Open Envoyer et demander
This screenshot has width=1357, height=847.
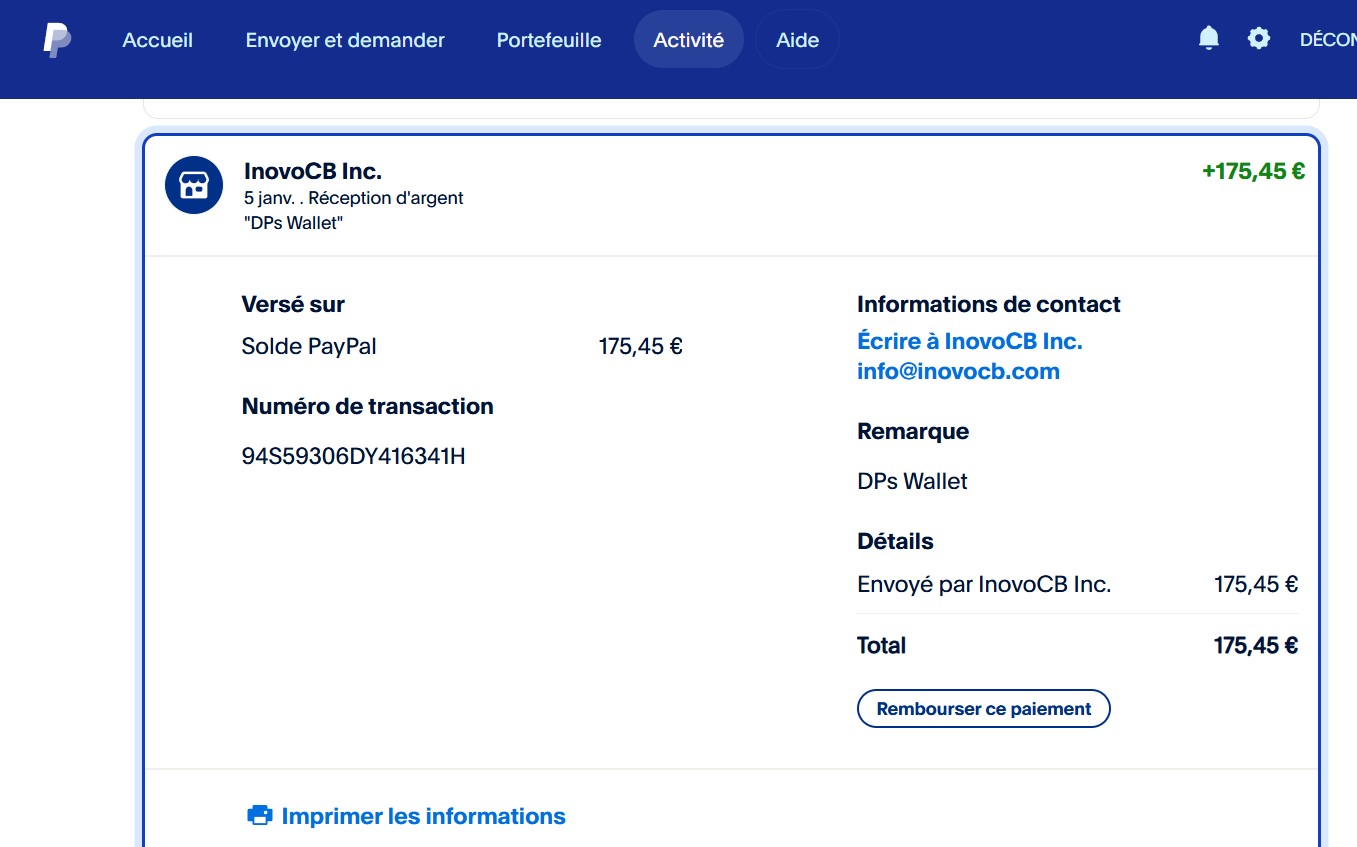pyautogui.click(x=345, y=40)
